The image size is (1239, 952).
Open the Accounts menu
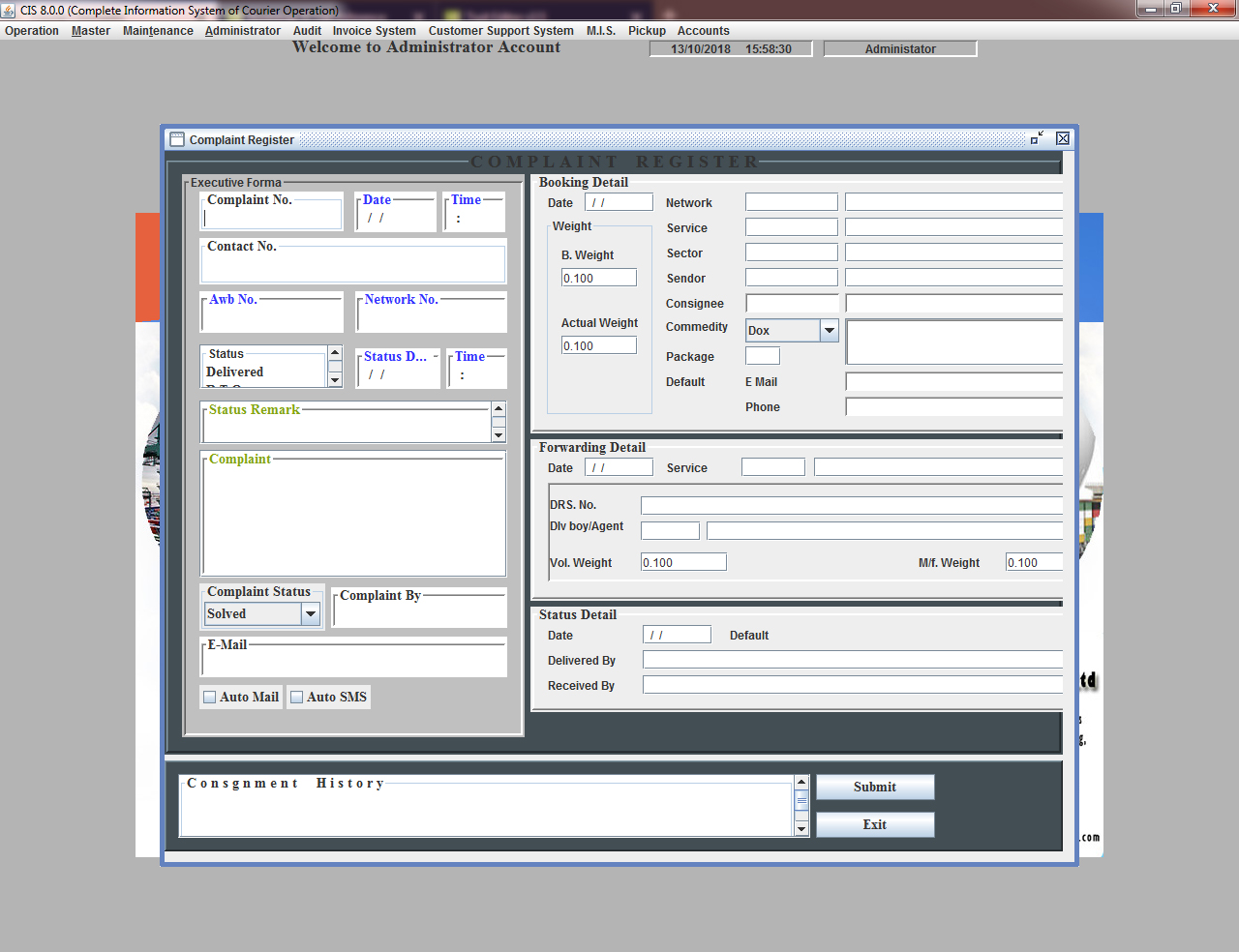tap(704, 31)
